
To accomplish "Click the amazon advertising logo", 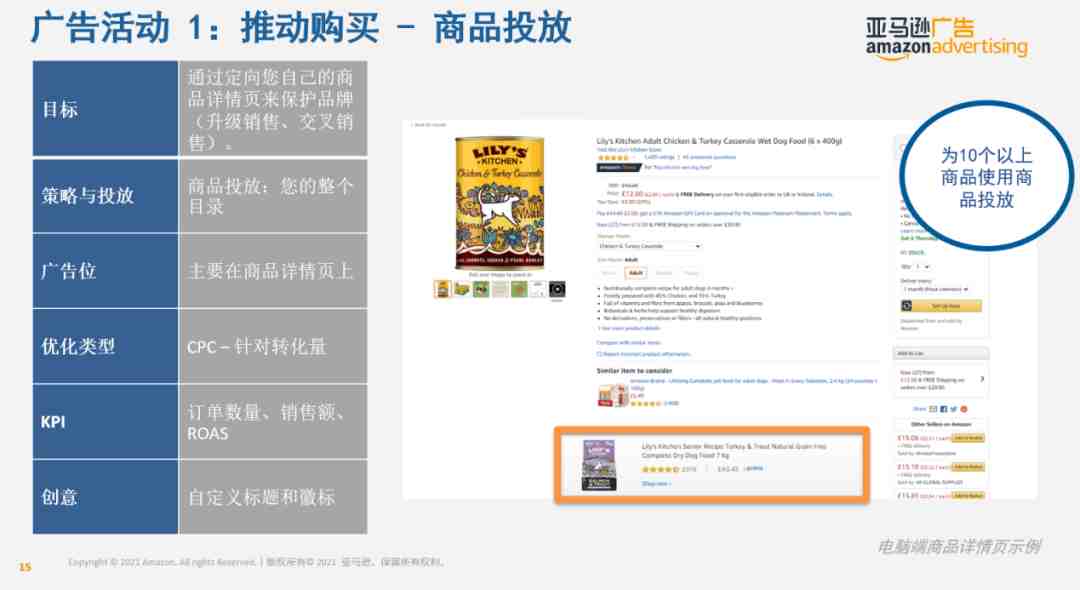I will pyautogui.click(x=946, y=39).
